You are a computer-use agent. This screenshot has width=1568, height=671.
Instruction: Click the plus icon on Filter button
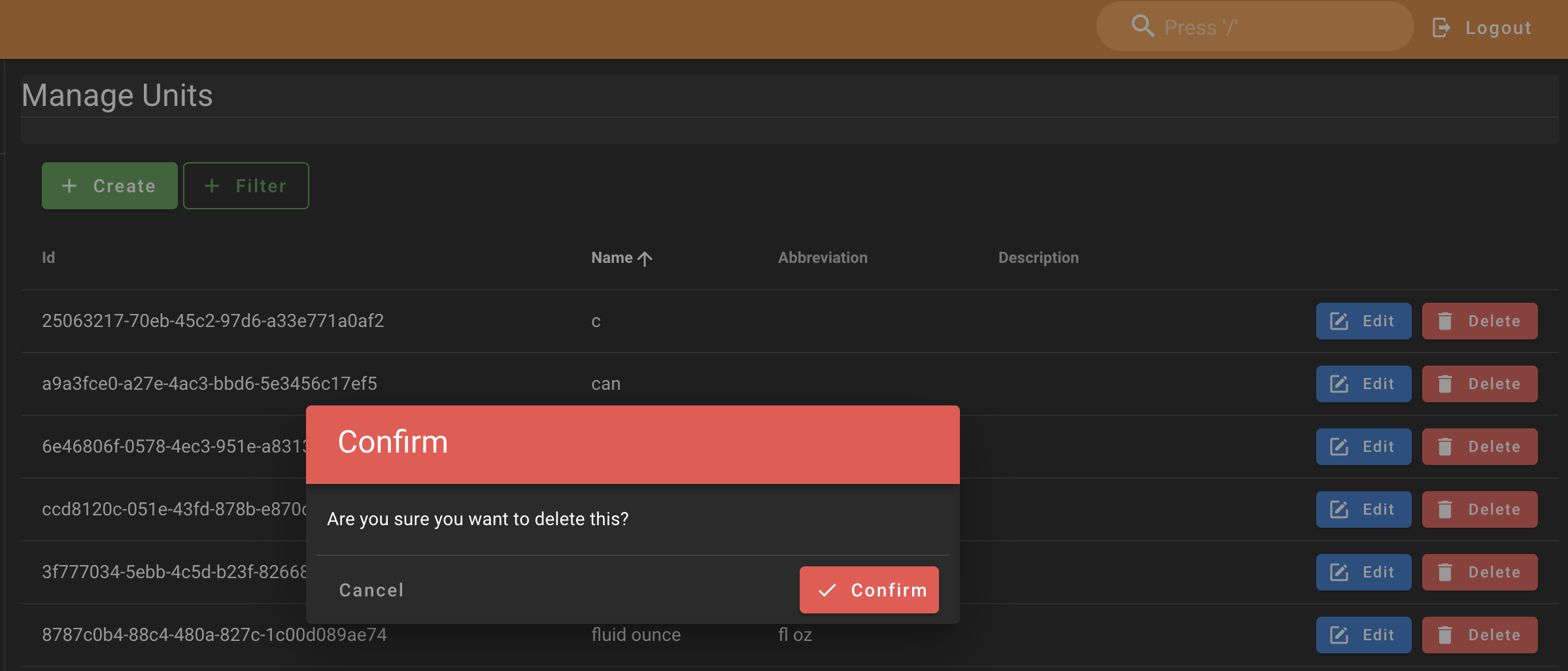click(212, 186)
